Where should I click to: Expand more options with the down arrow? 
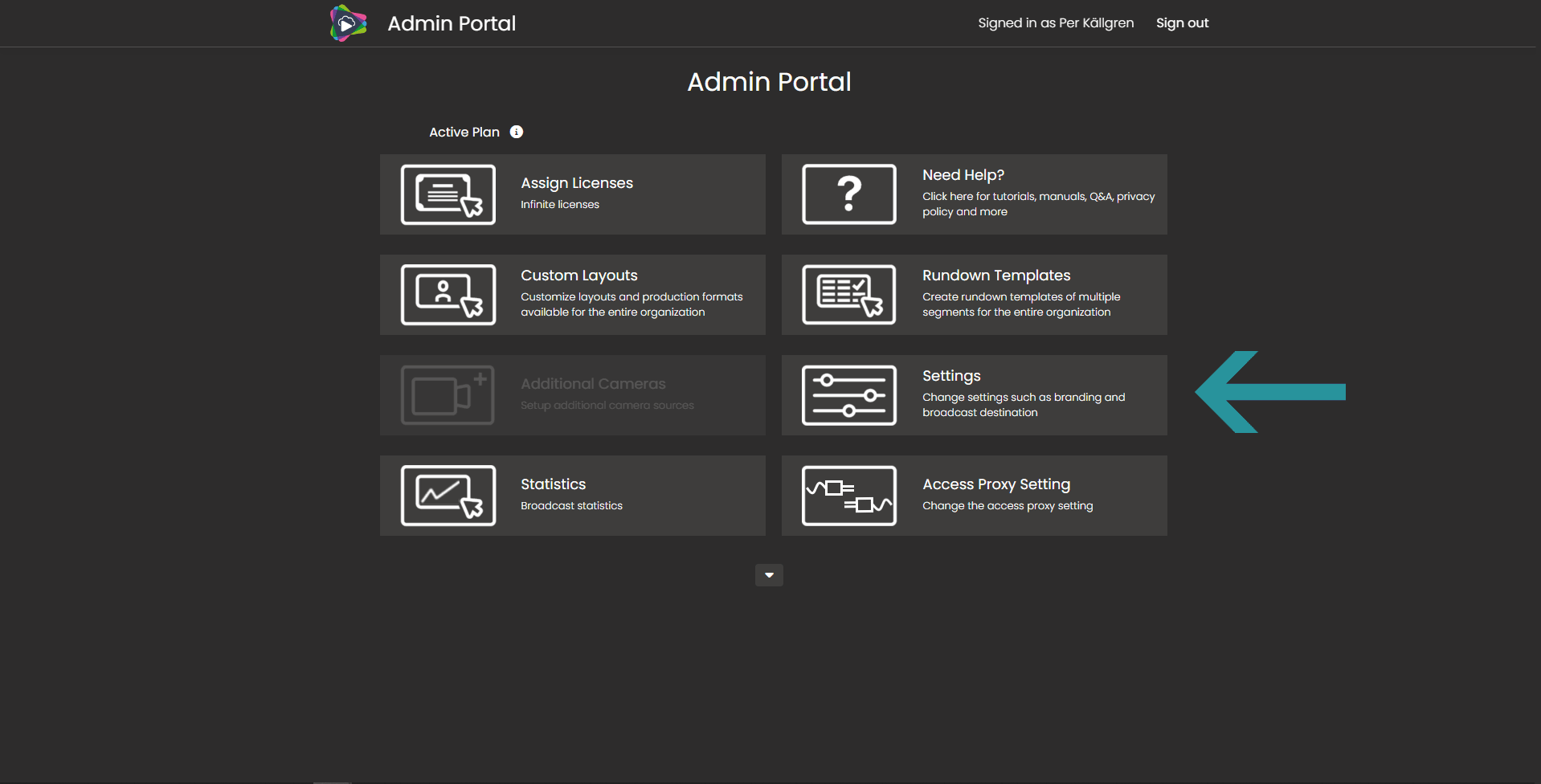(769, 575)
